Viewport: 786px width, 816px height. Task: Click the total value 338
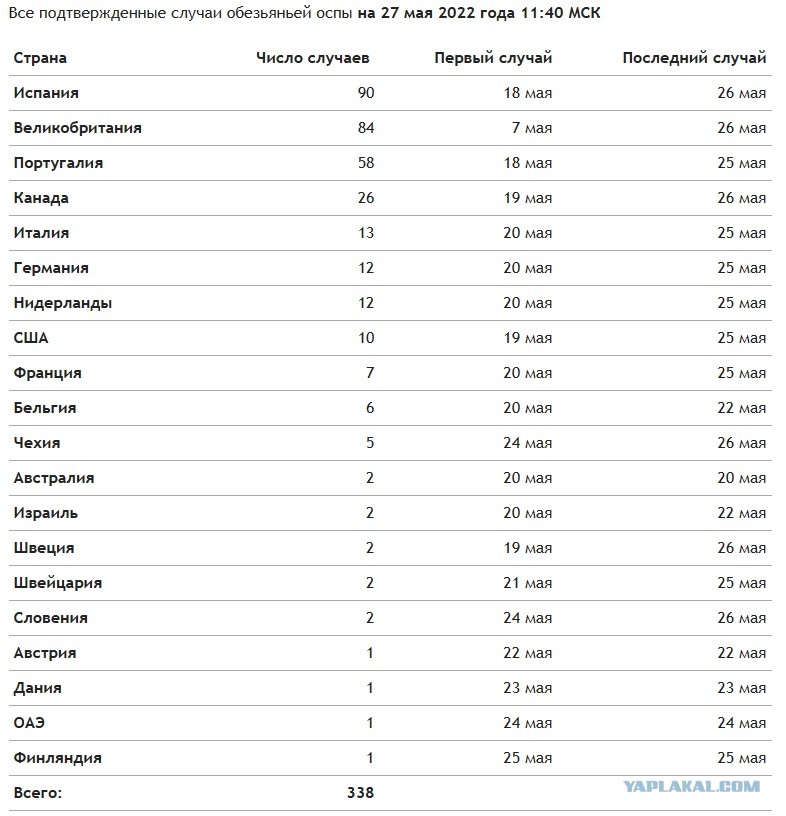tap(361, 793)
